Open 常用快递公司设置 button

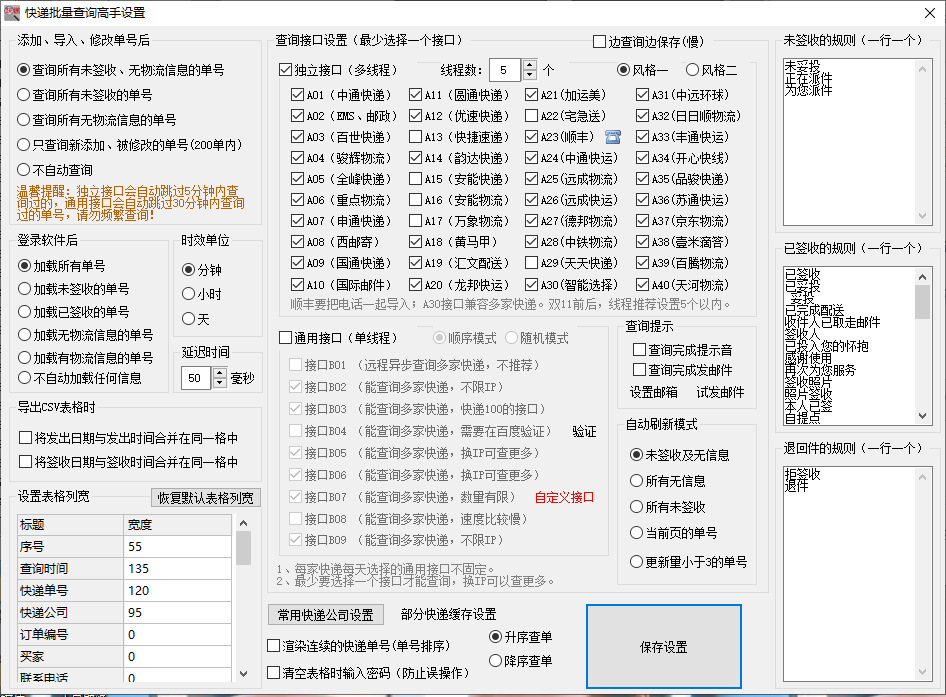326,615
